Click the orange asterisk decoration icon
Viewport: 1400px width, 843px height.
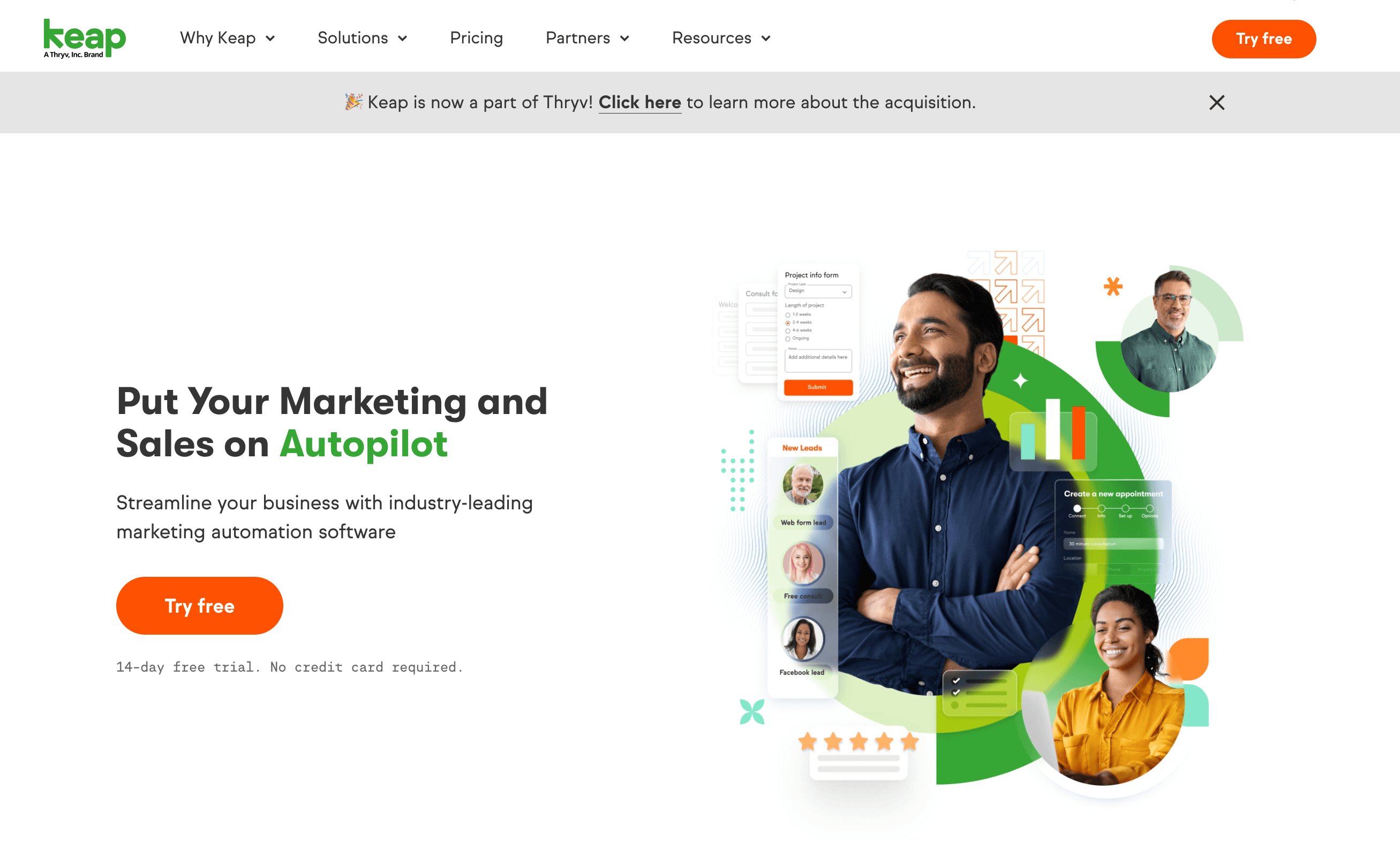pyautogui.click(x=1112, y=287)
